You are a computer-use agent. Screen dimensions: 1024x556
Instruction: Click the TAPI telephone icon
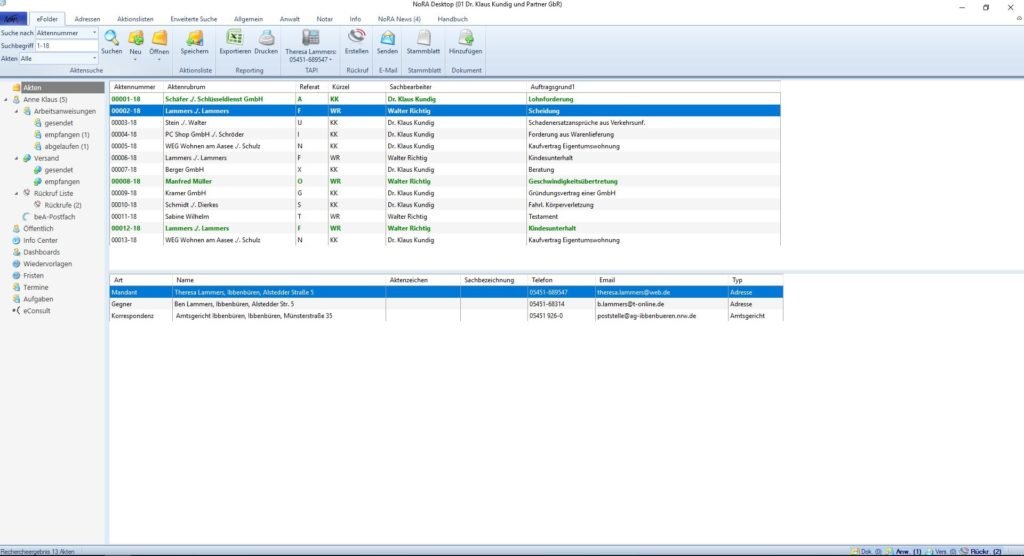[310, 38]
